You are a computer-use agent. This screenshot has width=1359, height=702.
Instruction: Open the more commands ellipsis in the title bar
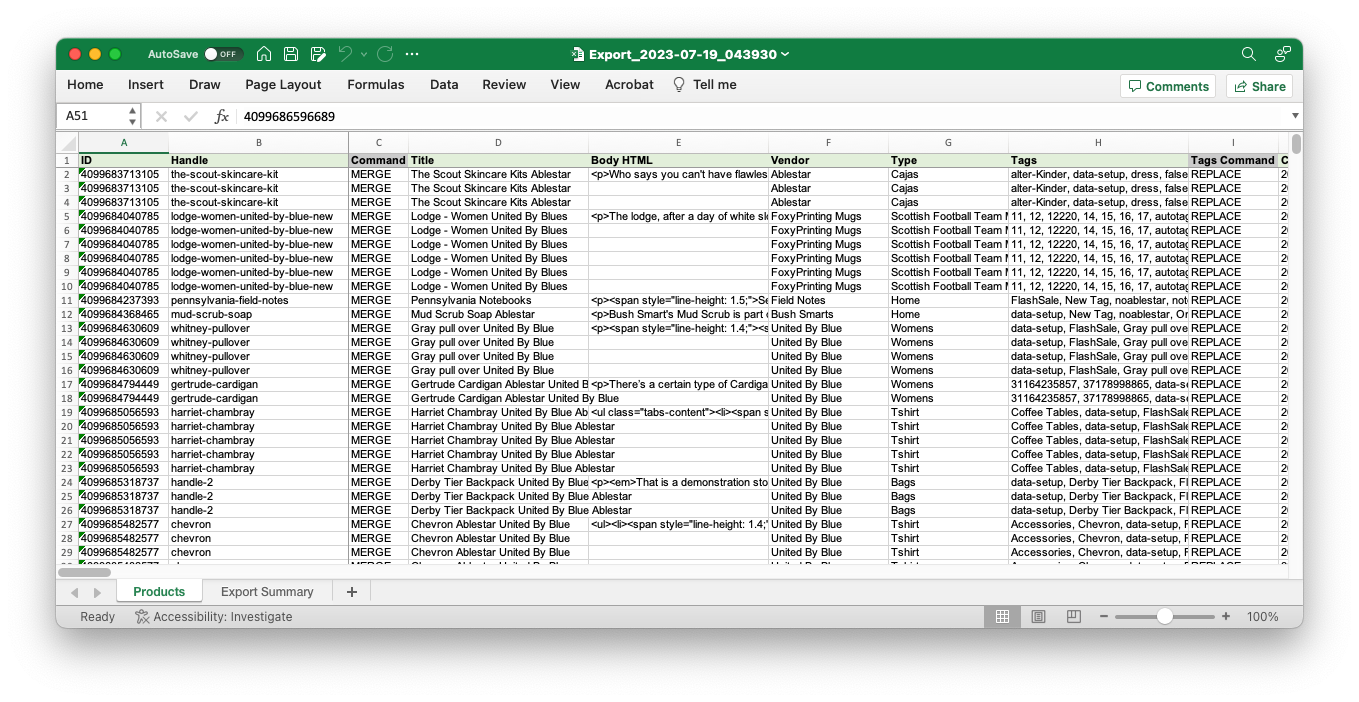tap(412, 54)
